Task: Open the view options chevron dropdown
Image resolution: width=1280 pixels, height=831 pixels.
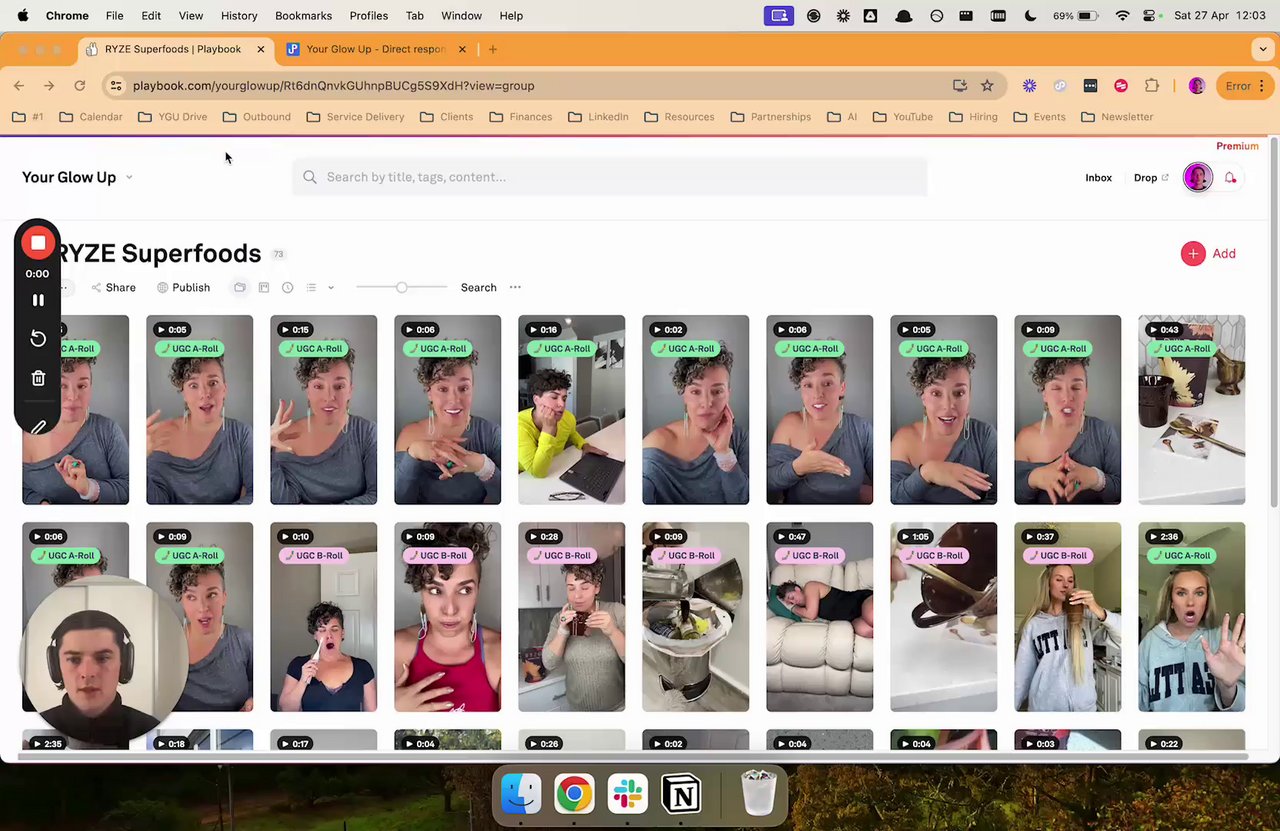Action: (x=331, y=287)
